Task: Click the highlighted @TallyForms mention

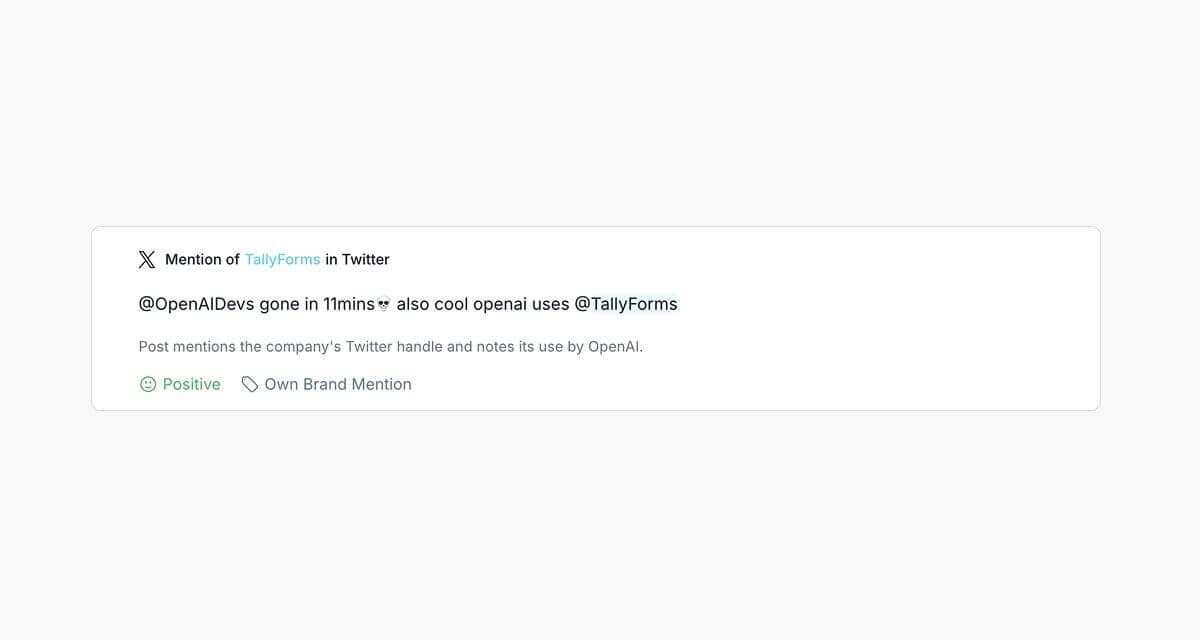Action: (x=626, y=304)
